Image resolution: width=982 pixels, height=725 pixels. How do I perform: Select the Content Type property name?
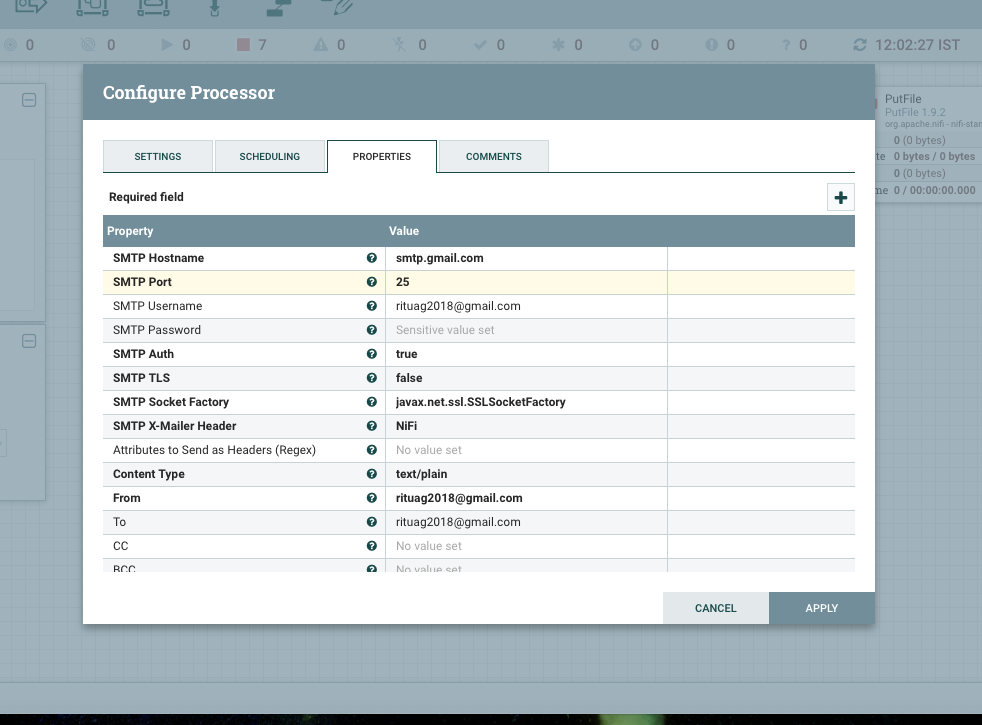tap(148, 474)
